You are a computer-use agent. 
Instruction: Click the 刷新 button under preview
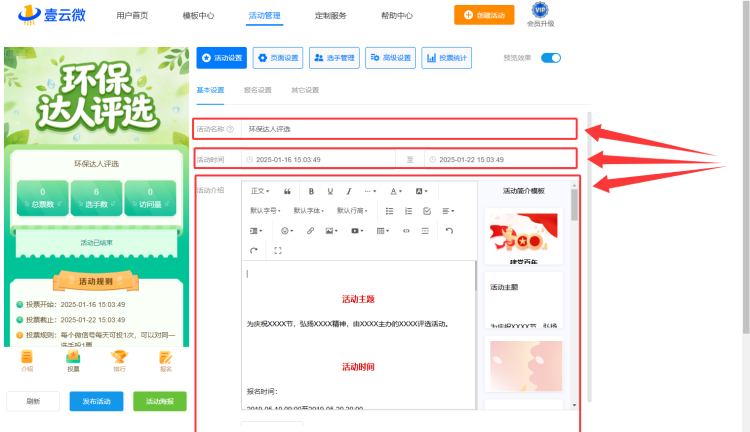pos(33,401)
